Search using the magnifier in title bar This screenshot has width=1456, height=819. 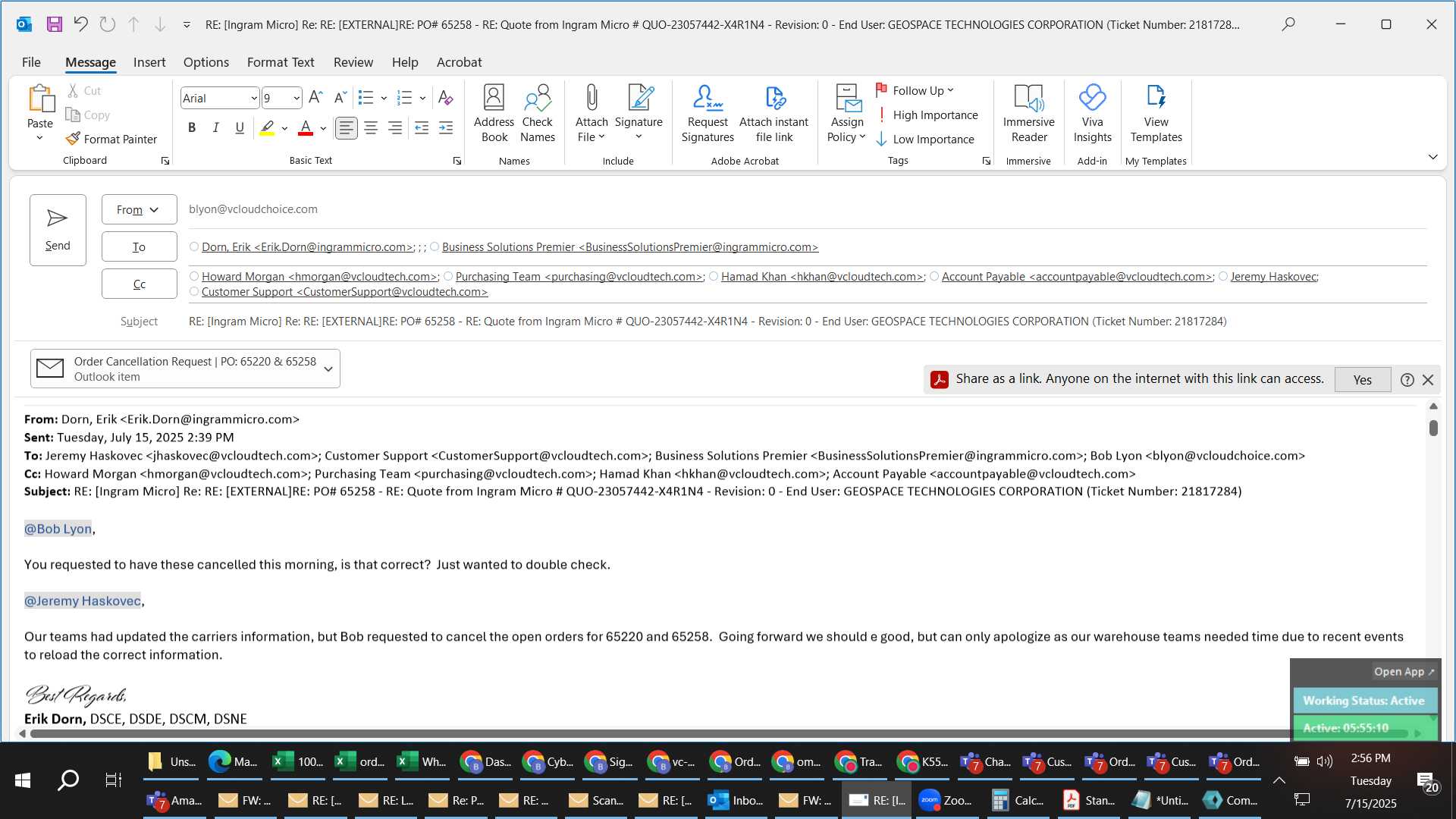click(1288, 24)
